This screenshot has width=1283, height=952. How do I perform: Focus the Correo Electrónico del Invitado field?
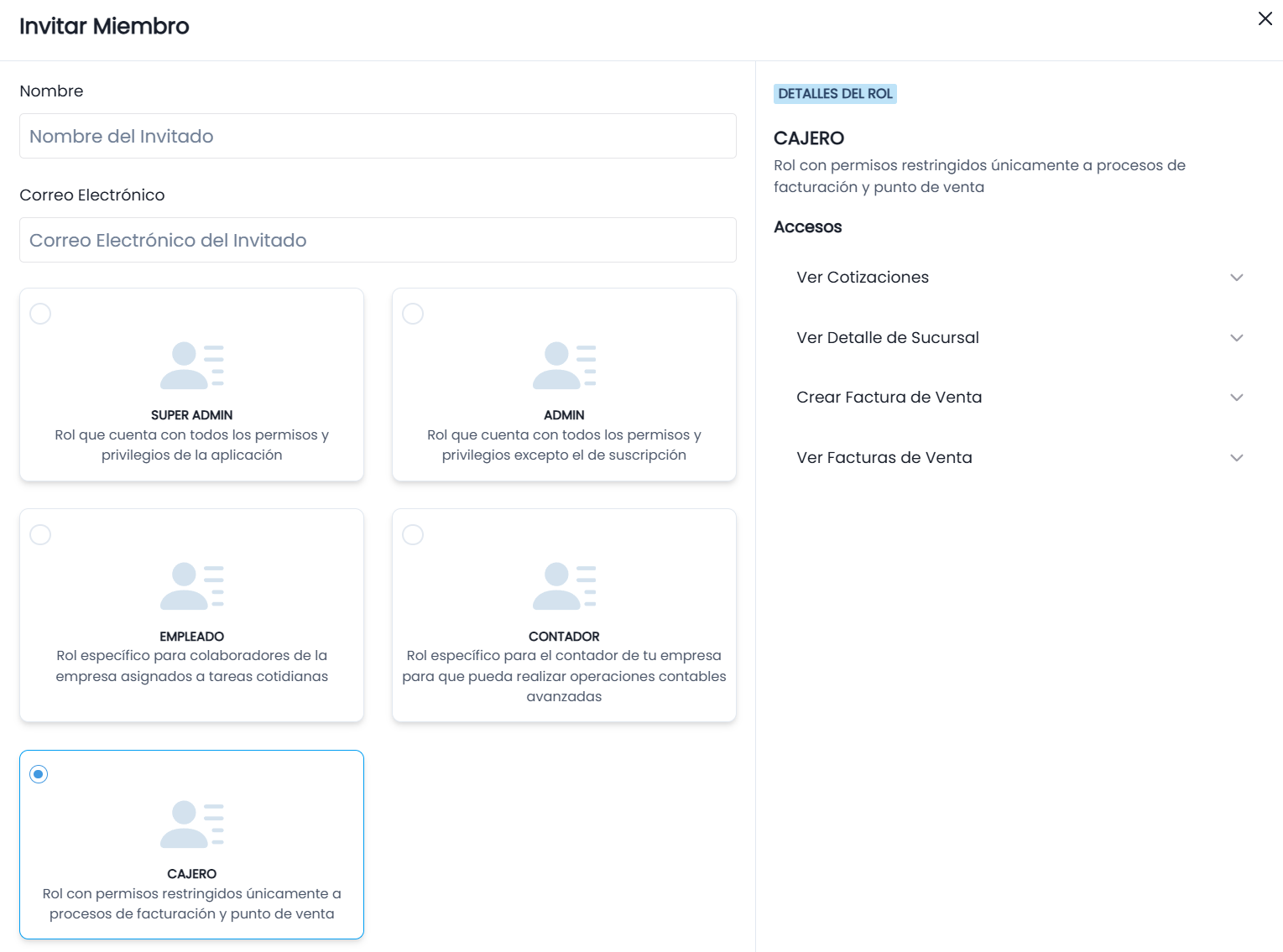378,240
